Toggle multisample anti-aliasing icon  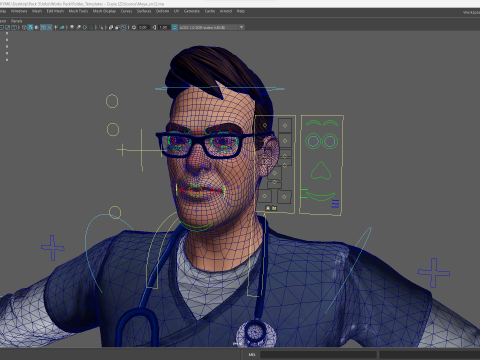(x=85, y=27)
